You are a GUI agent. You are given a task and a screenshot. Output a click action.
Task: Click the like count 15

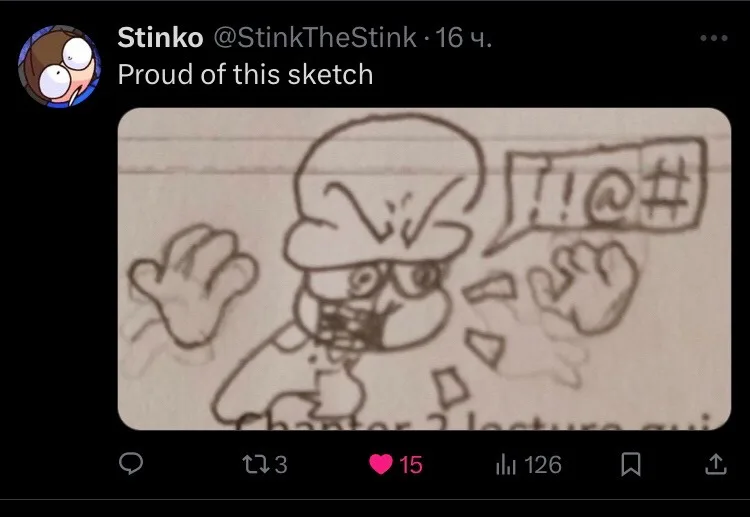[x=411, y=464]
